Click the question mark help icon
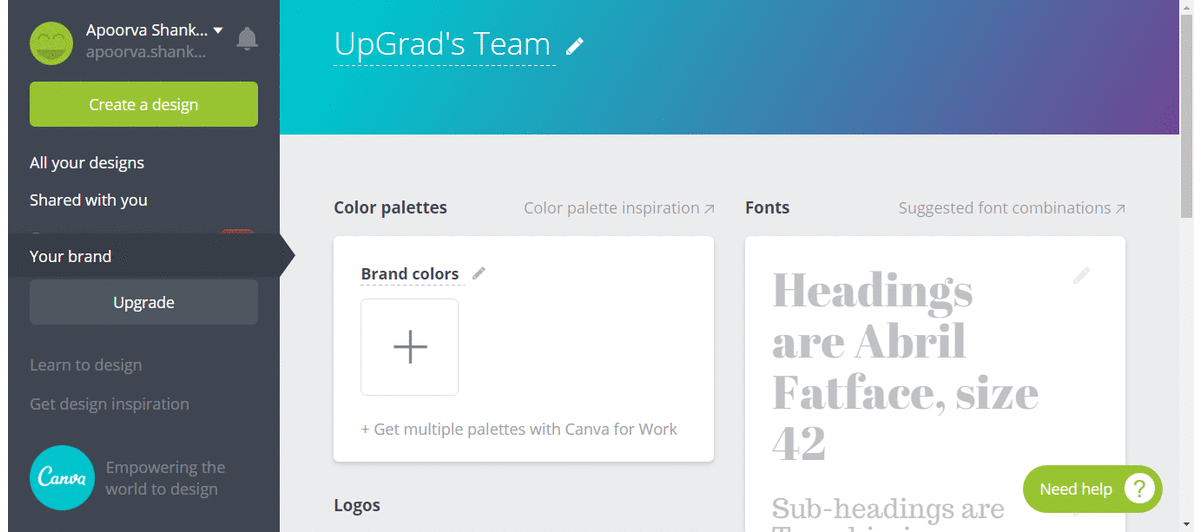Screen dimensions: 1202x532 point(1139,489)
